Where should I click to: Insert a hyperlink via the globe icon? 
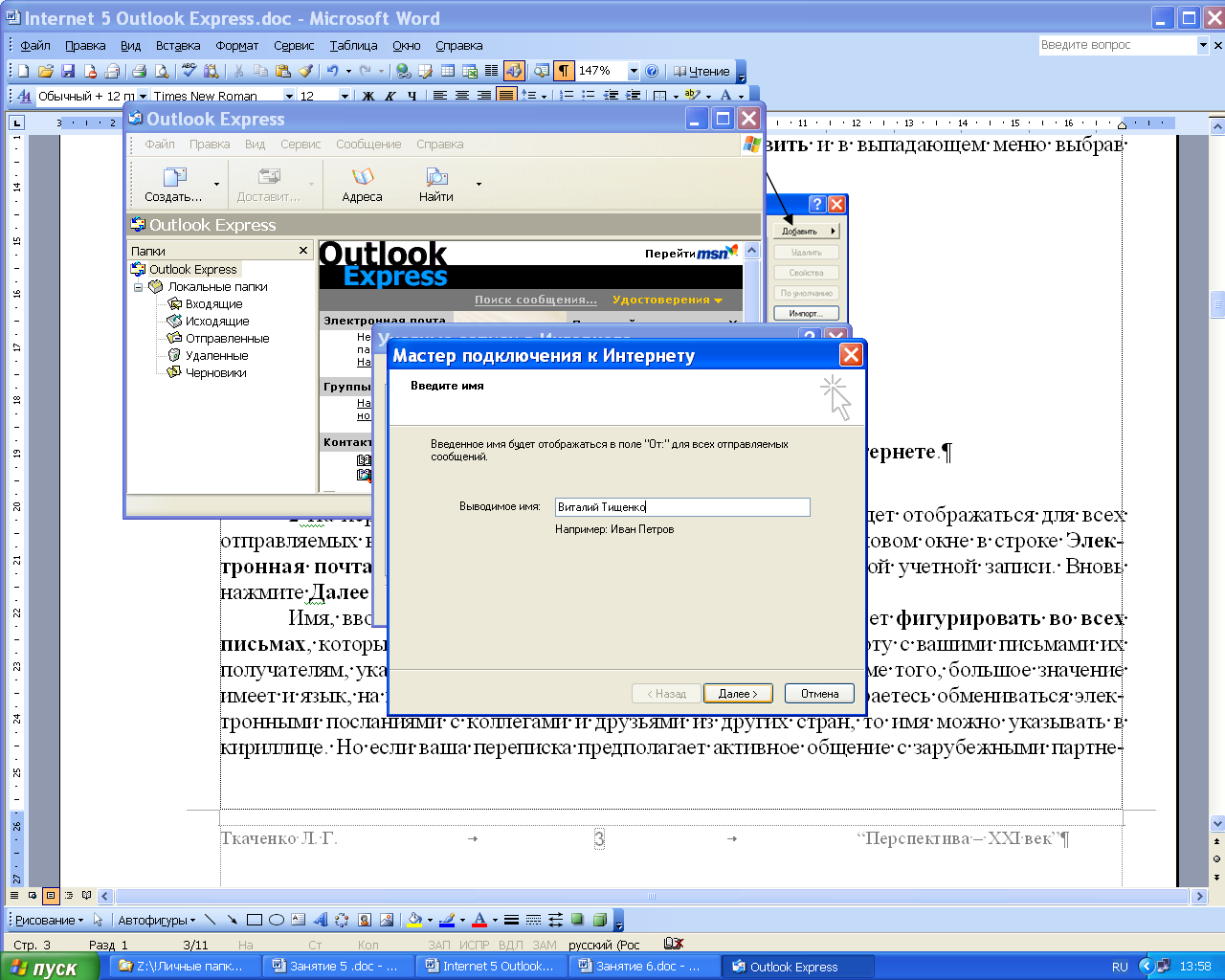pos(404,71)
